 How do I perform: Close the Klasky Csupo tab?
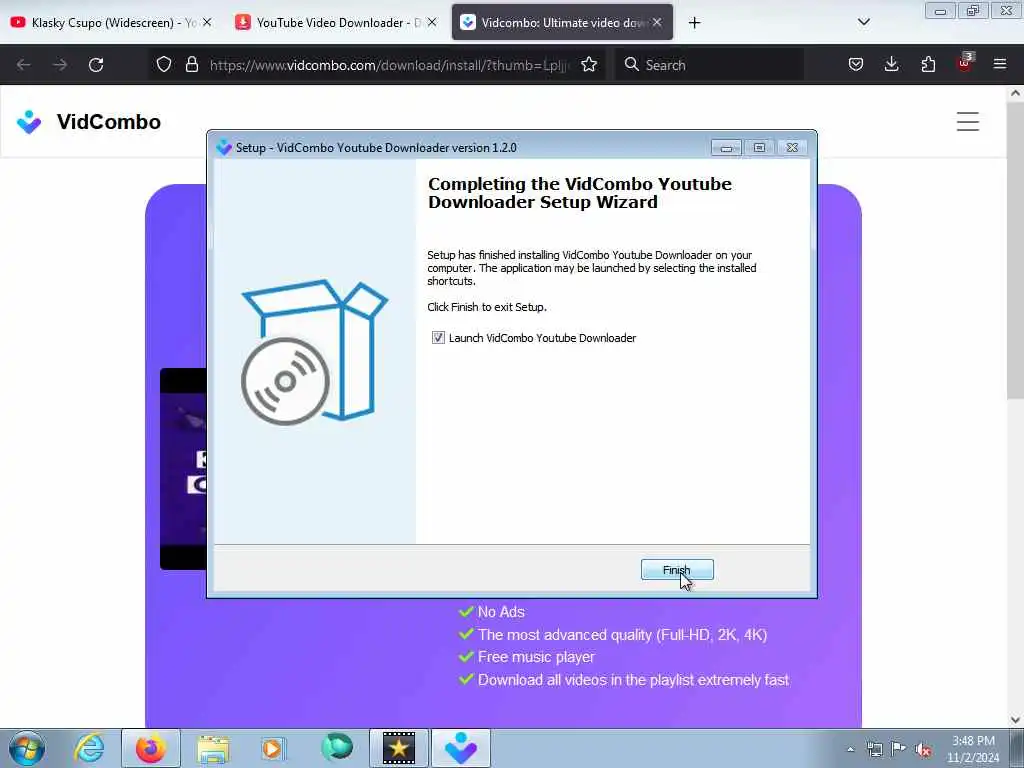click(207, 22)
